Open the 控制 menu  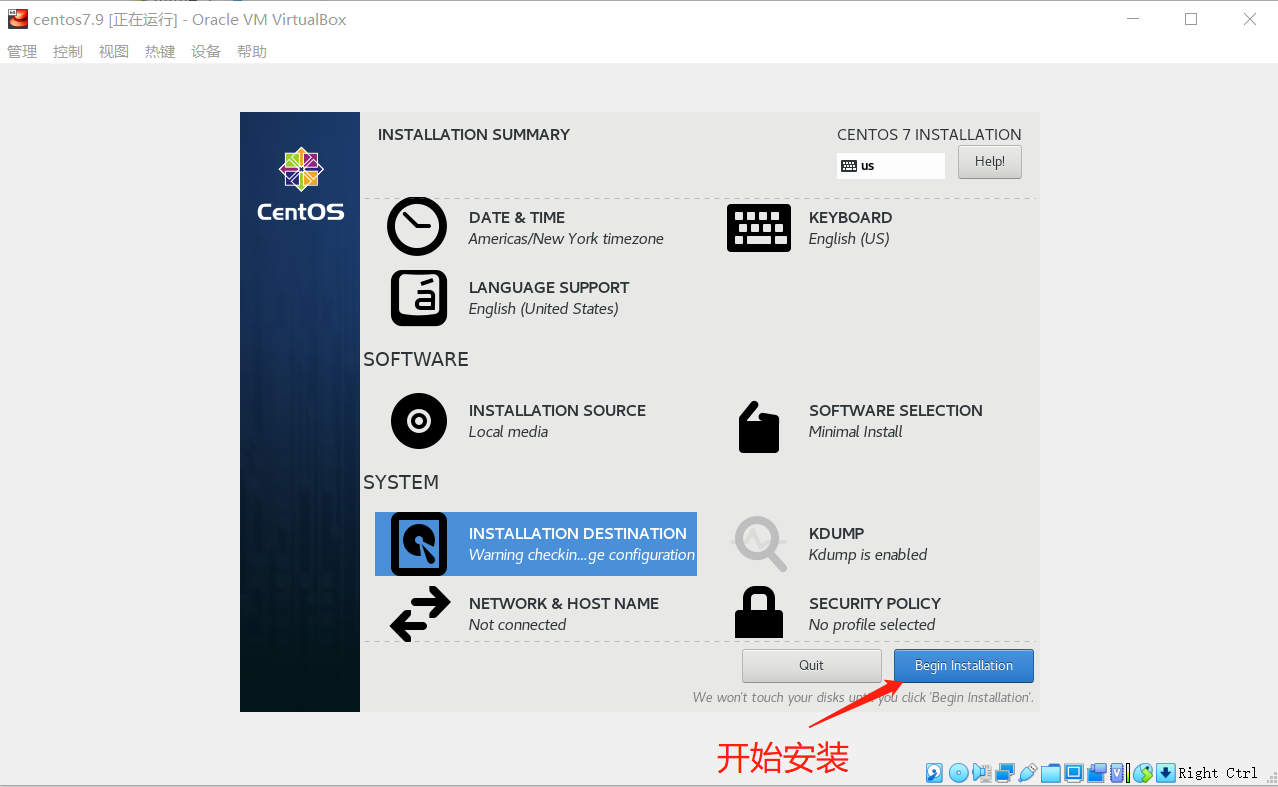click(x=68, y=52)
